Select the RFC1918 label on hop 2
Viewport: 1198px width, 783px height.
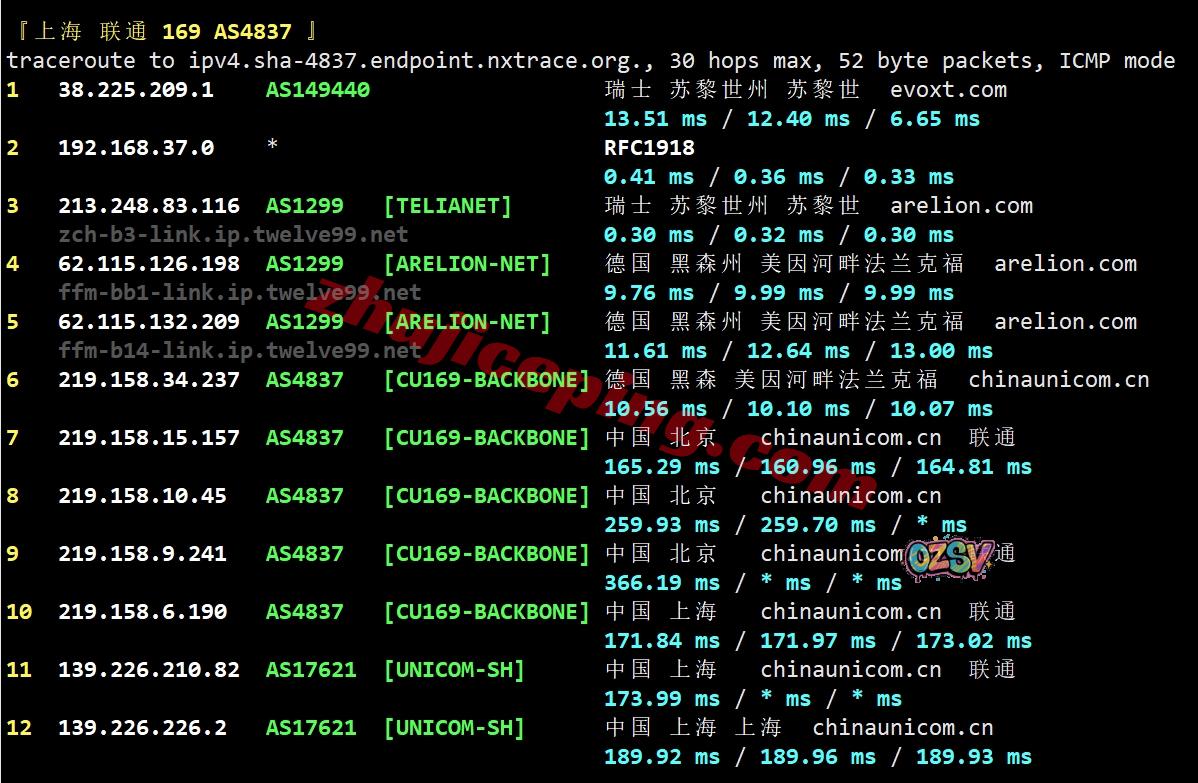click(x=649, y=148)
